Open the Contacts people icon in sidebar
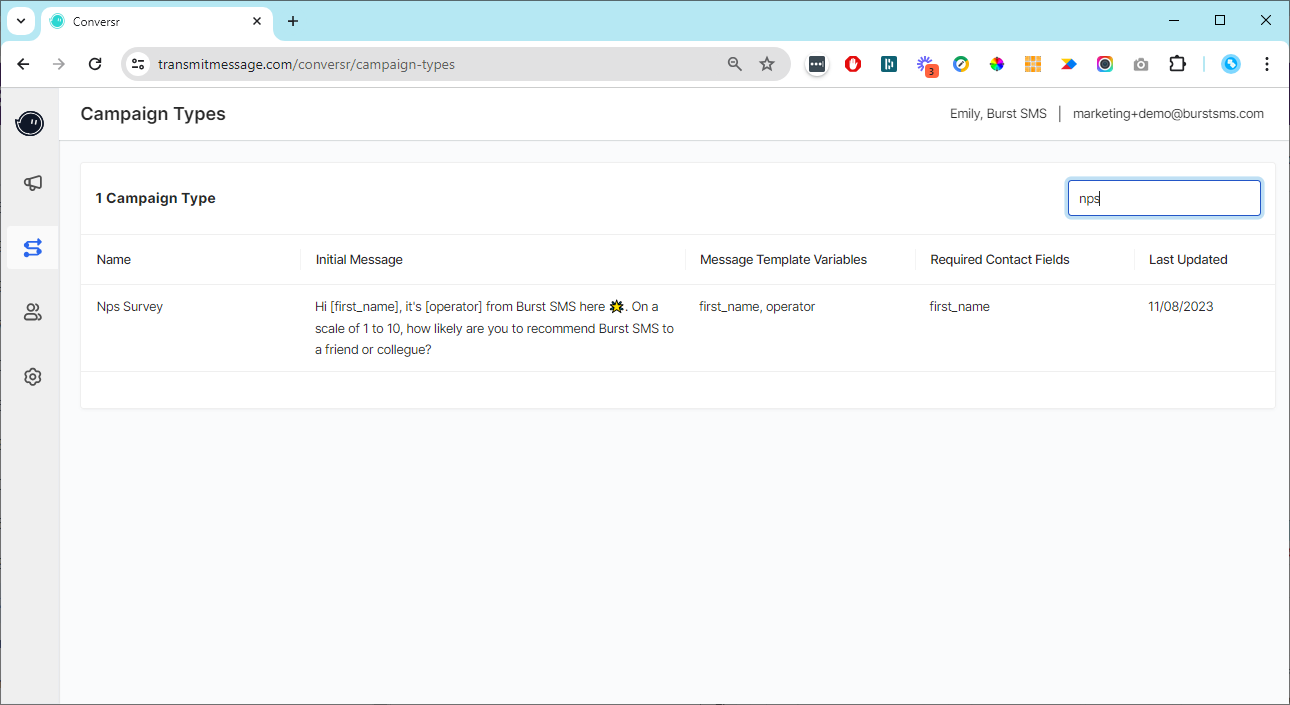Image resolution: width=1290 pixels, height=705 pixels. [x=32, y=313]
